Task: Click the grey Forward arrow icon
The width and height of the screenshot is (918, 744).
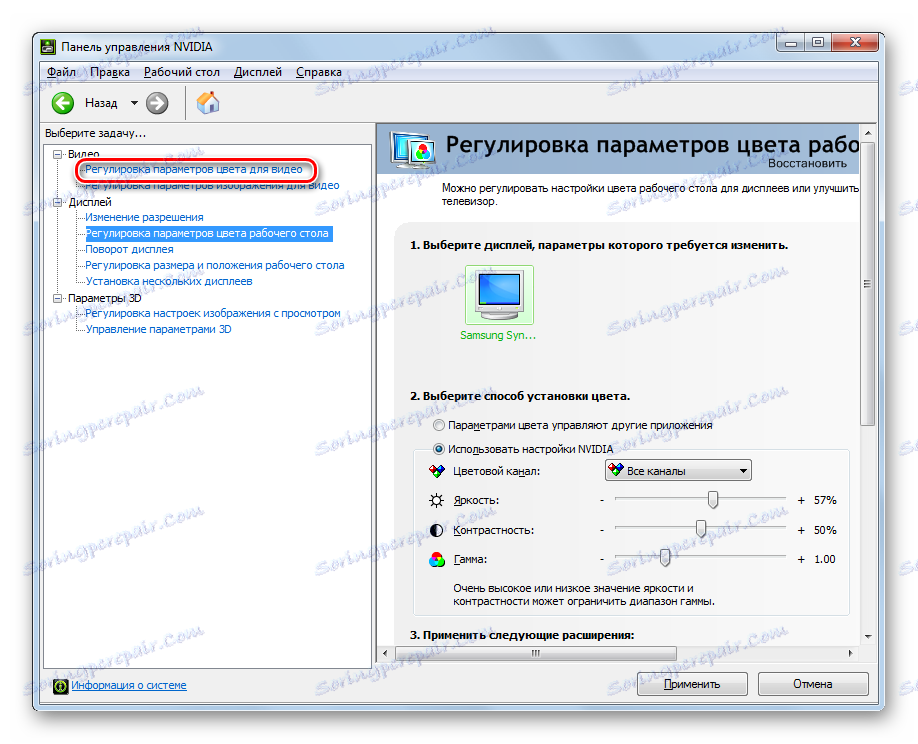Action: point(156,103)
